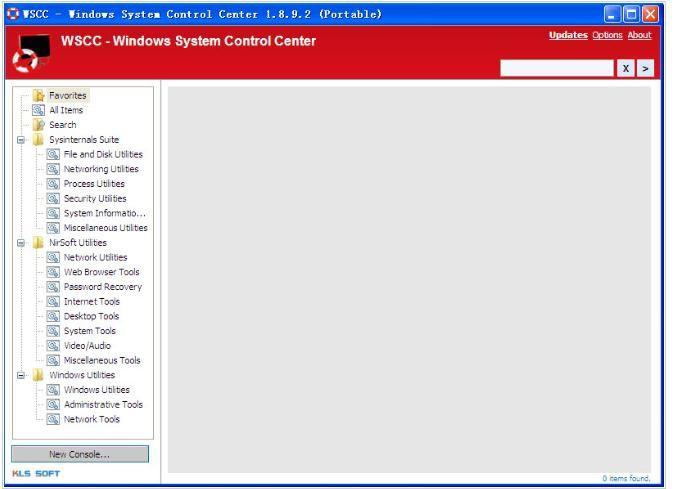Run search with the > button
The width and height of the screenshot is (681, 489).
click(645, 69)
